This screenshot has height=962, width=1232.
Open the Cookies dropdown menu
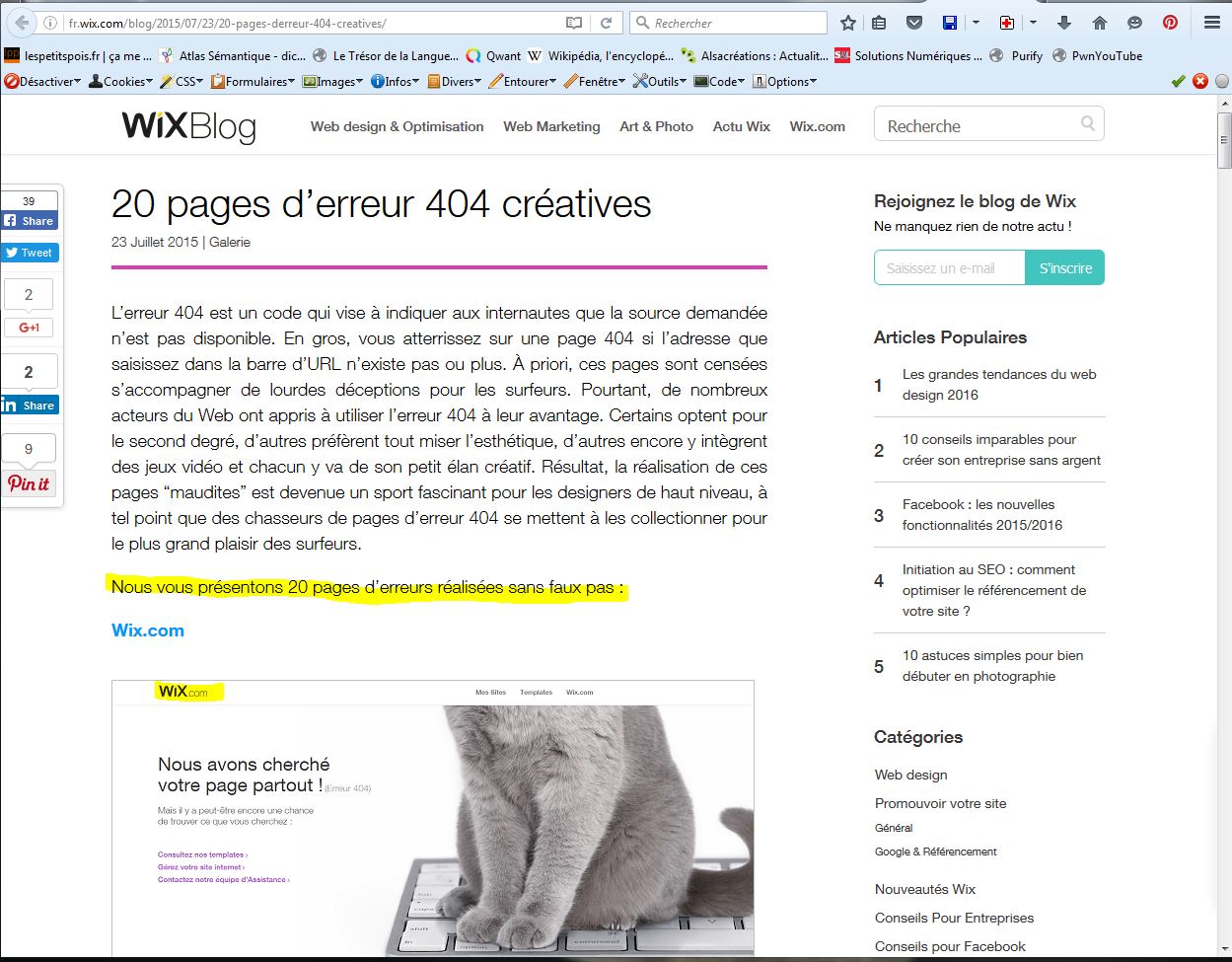click(x=121, y=82)
